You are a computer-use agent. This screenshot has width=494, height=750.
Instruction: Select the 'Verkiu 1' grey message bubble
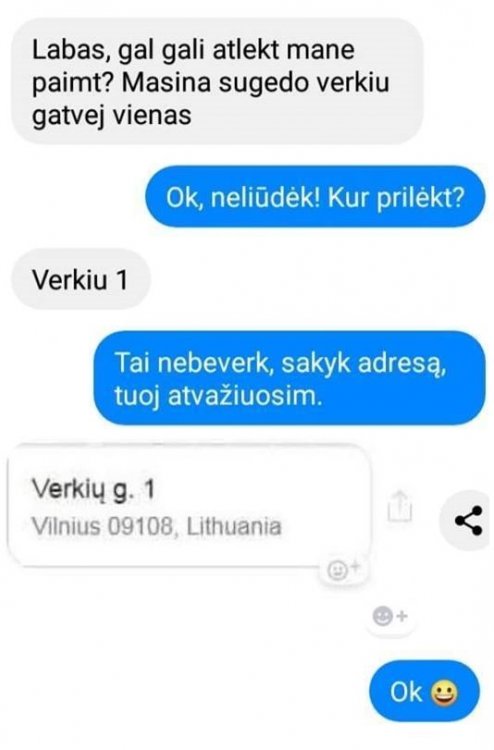pos(81,279)
